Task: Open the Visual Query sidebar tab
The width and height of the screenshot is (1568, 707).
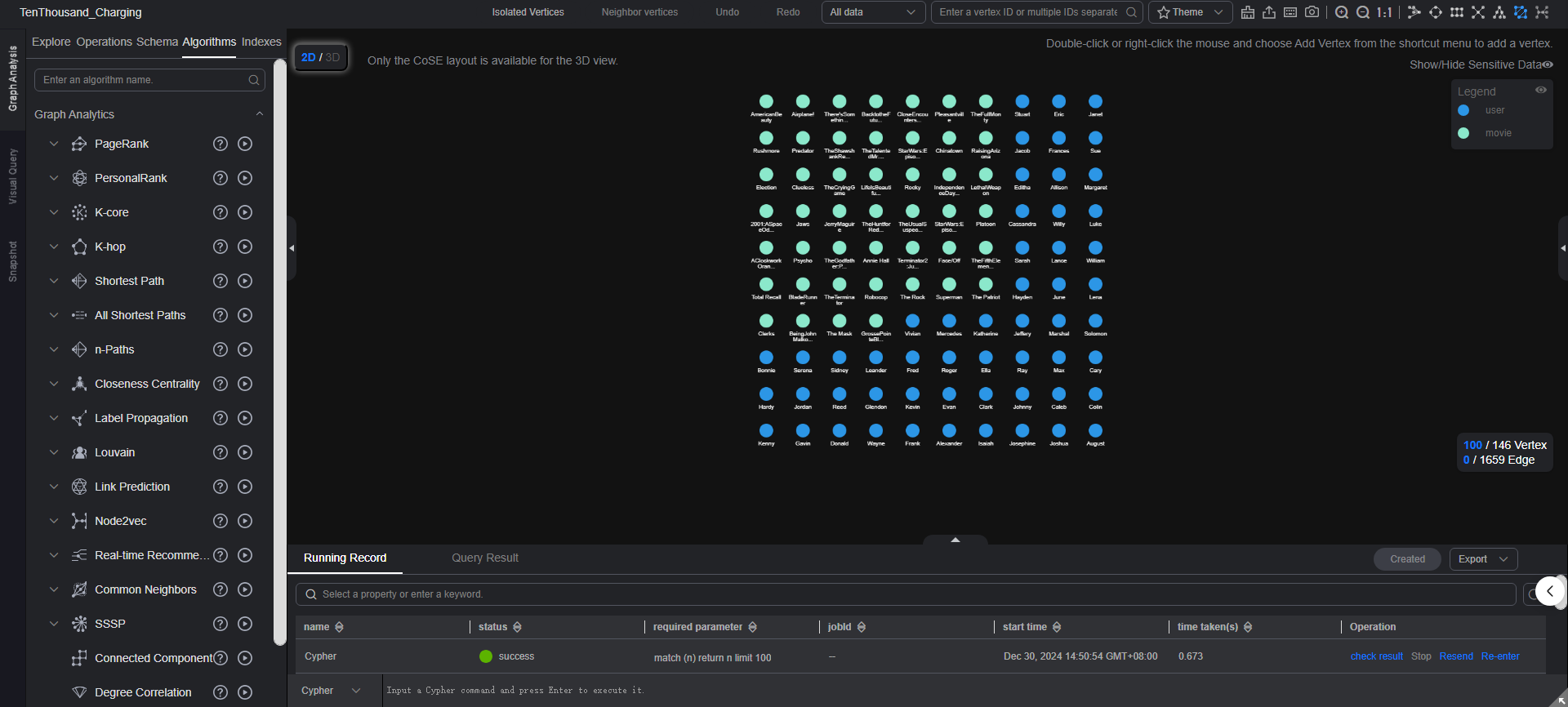Action: point(12,176)
